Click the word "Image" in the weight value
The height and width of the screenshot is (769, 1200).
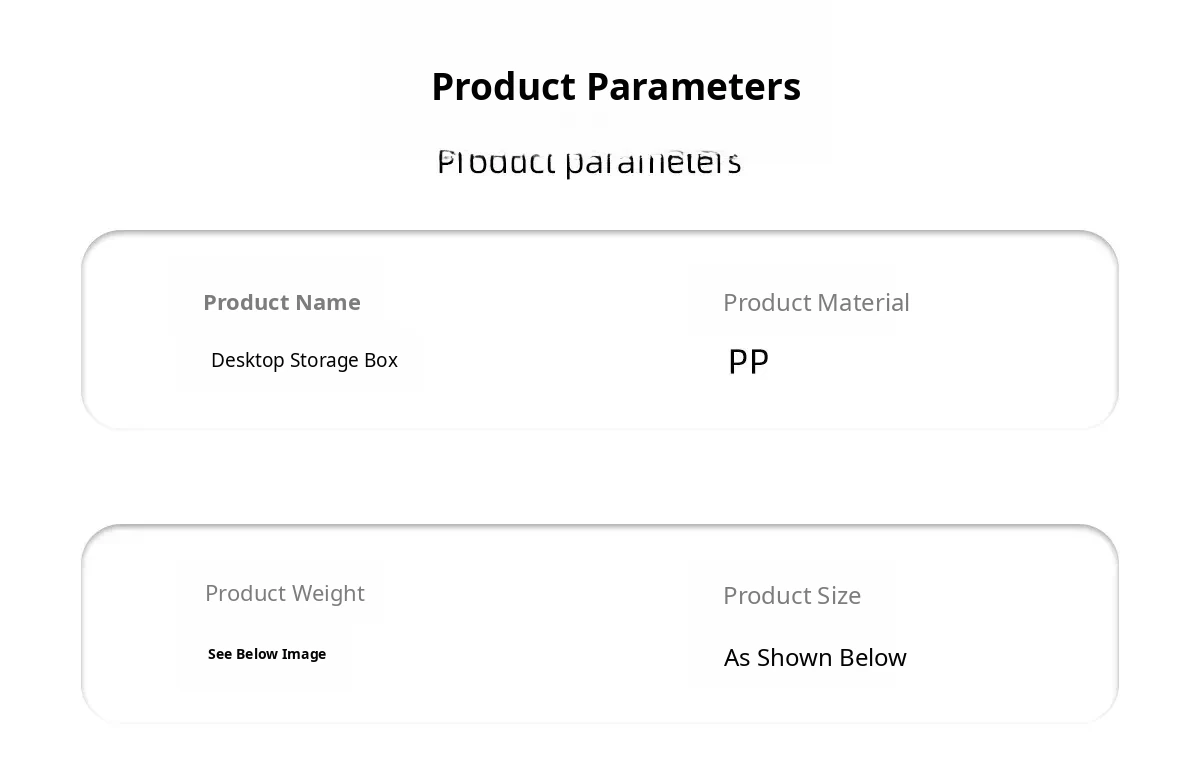tap(304, 654)
